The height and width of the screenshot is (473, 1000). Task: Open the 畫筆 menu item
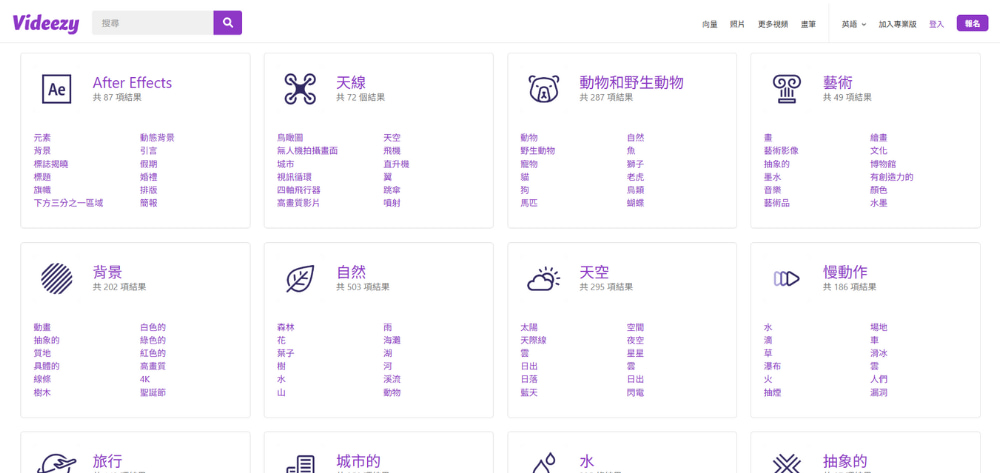(x=809, y=24)
